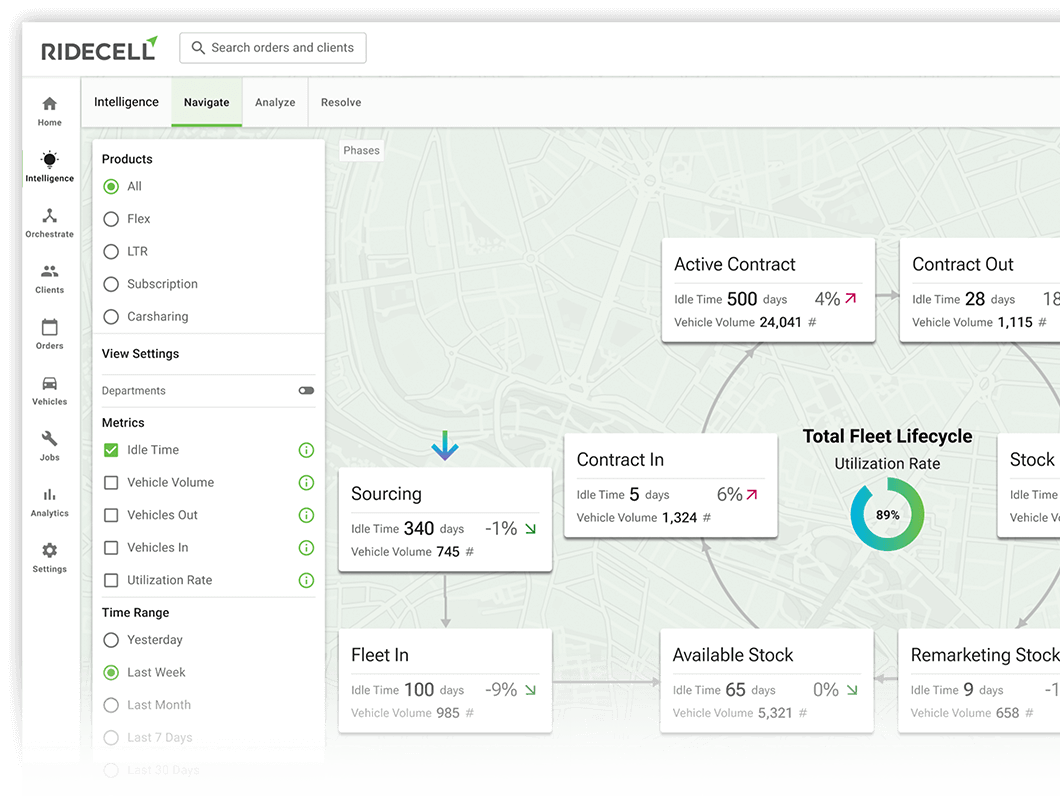The width and height of the screenshot is (1060, 800).
Task: Click Active Contract upward trend arrow
Action: coord(851,298)
